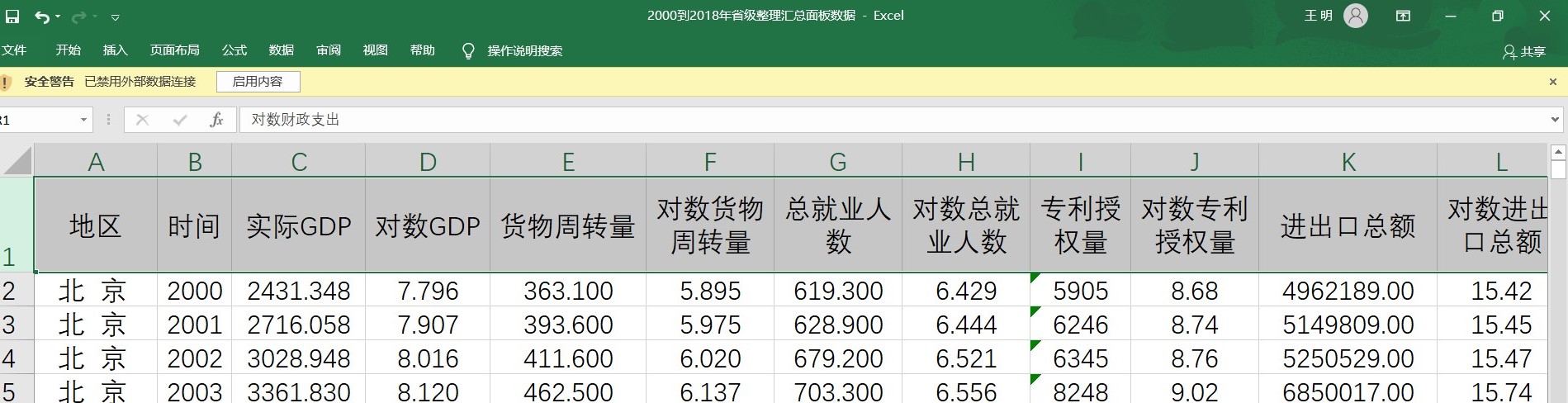The width and height of the screenshot is (1568, 403).
Task: Select column H header
Action: [x=966, y=161]
